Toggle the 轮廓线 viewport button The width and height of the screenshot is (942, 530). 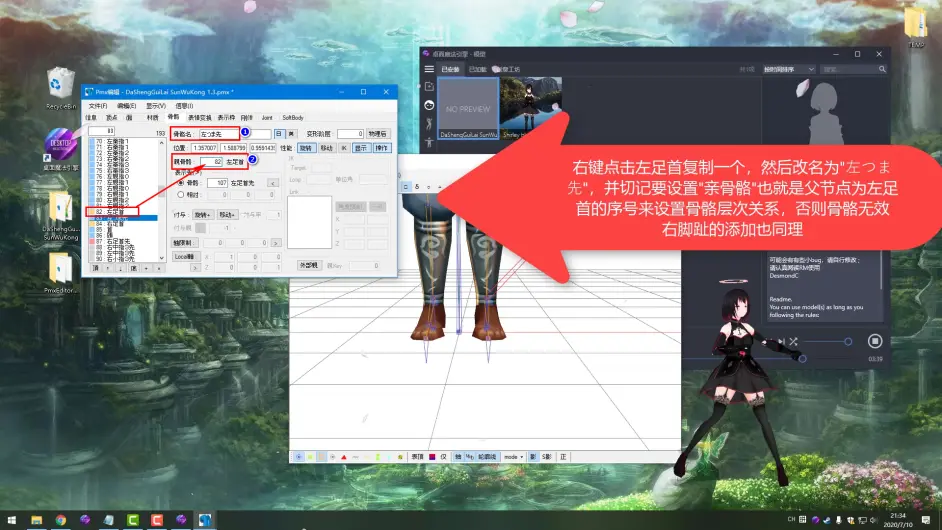[x=487, y=457]
